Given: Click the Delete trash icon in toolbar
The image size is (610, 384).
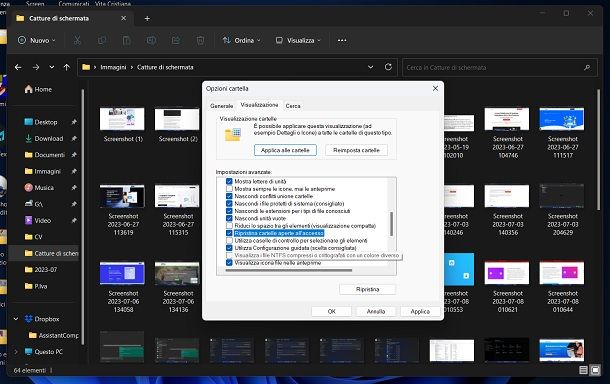Looking at the screenshot, I should 200,40.
